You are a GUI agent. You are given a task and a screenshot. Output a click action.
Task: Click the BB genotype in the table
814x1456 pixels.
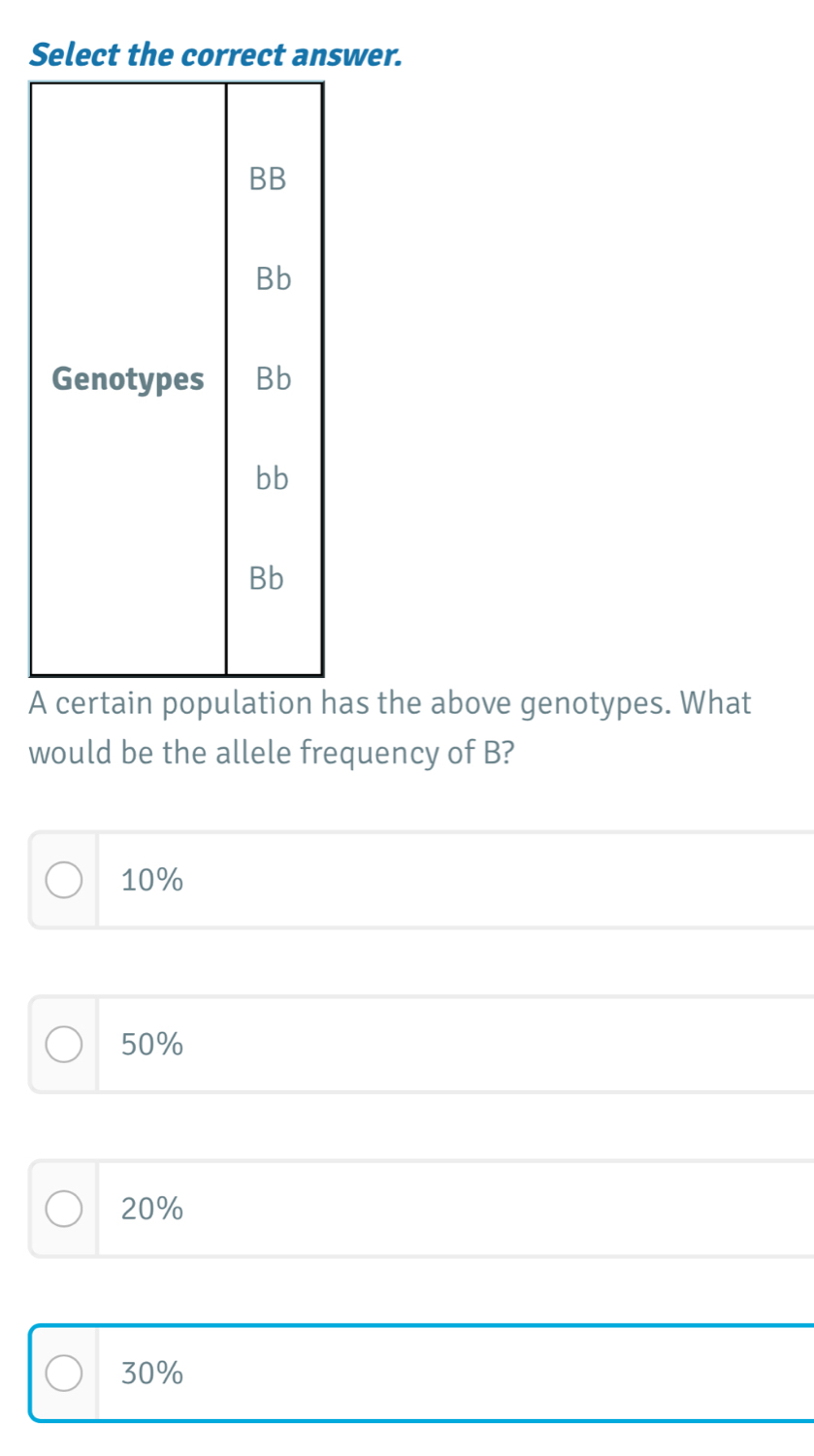pos(269,179)
